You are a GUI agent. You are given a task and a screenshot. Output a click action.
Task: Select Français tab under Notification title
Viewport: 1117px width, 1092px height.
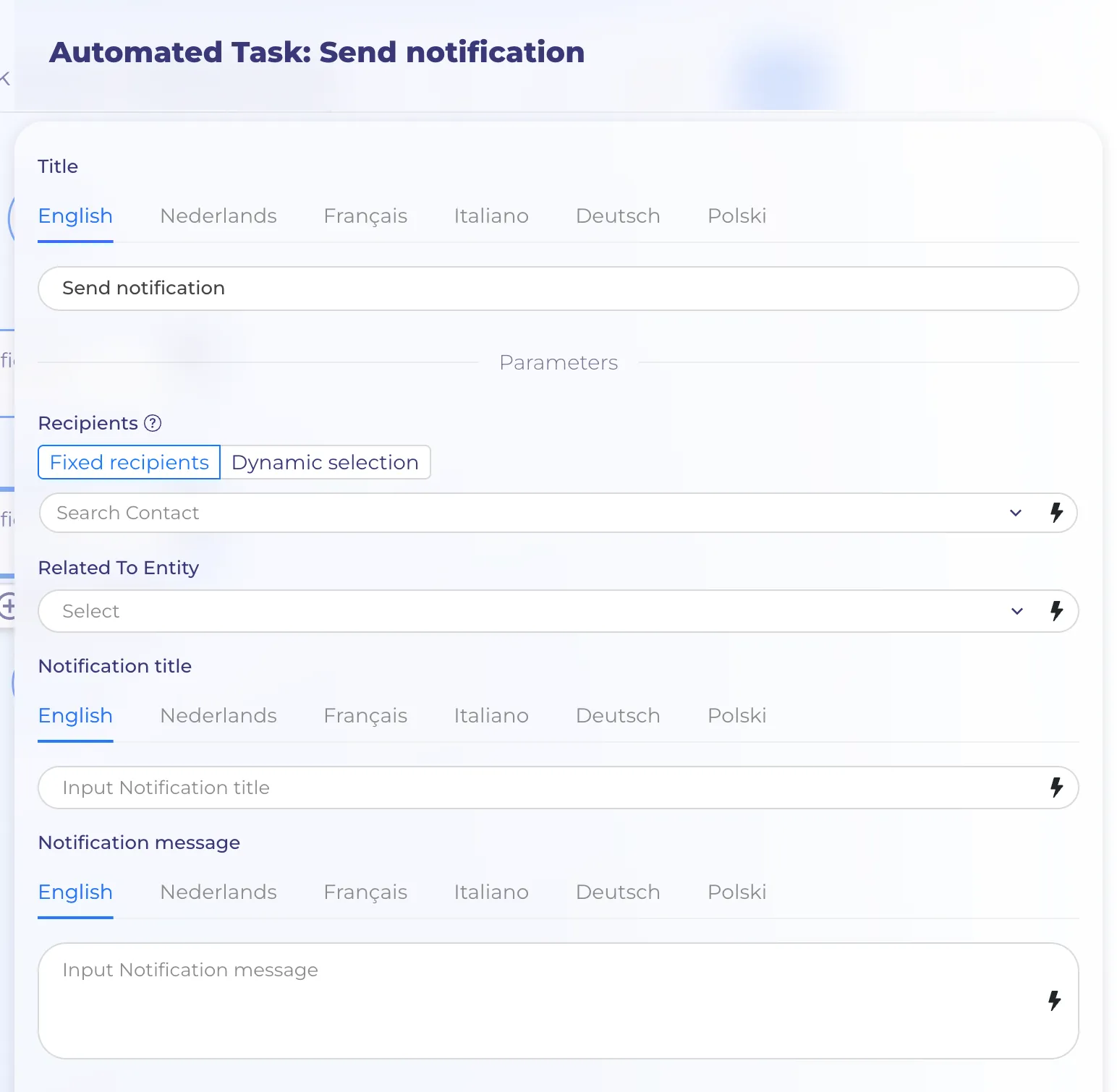pos(365,715)
